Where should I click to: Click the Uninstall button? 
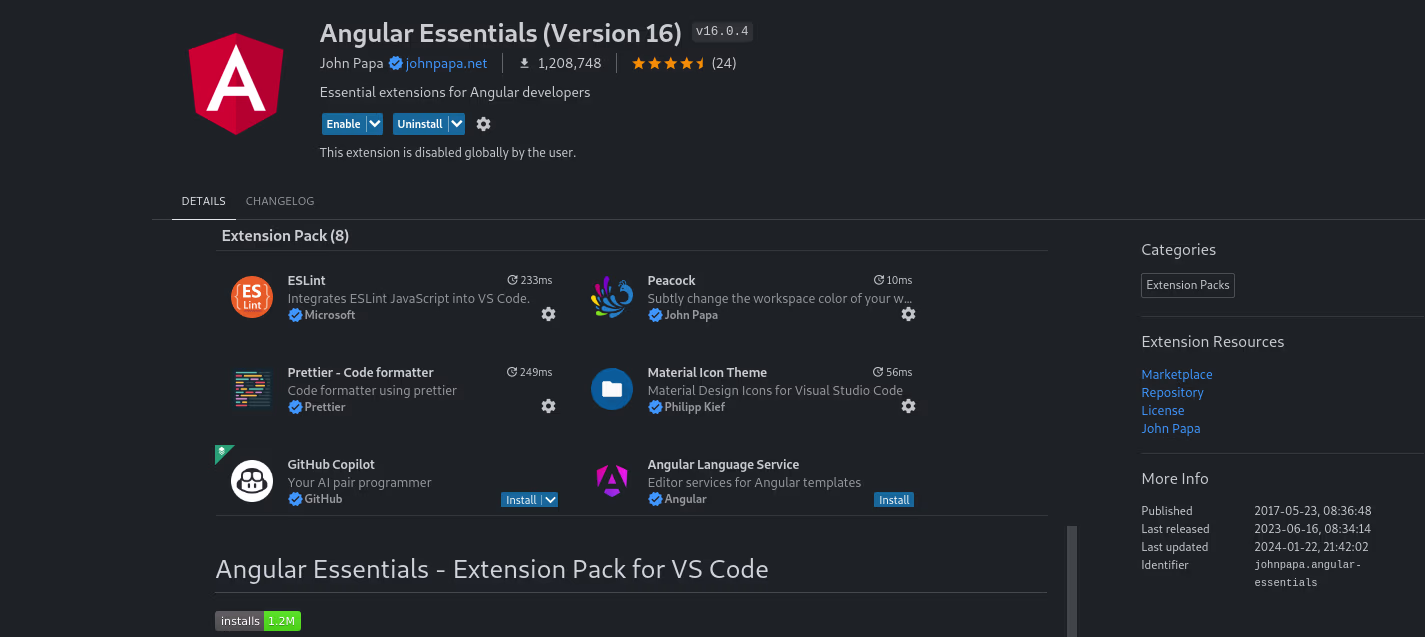(x=420, y=124)
